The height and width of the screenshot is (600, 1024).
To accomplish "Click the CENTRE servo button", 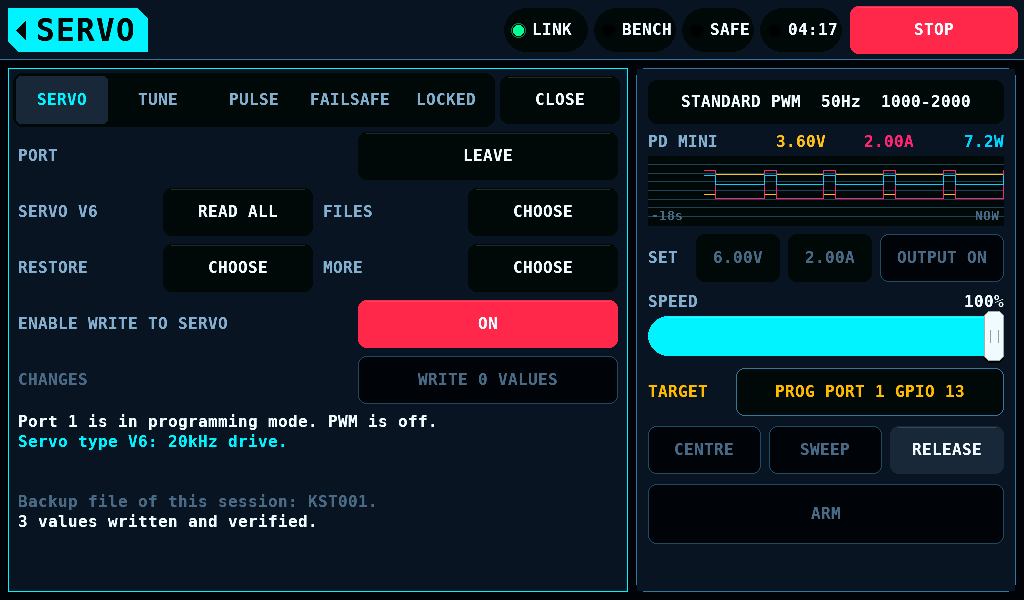I will click(x=704, y=450).
